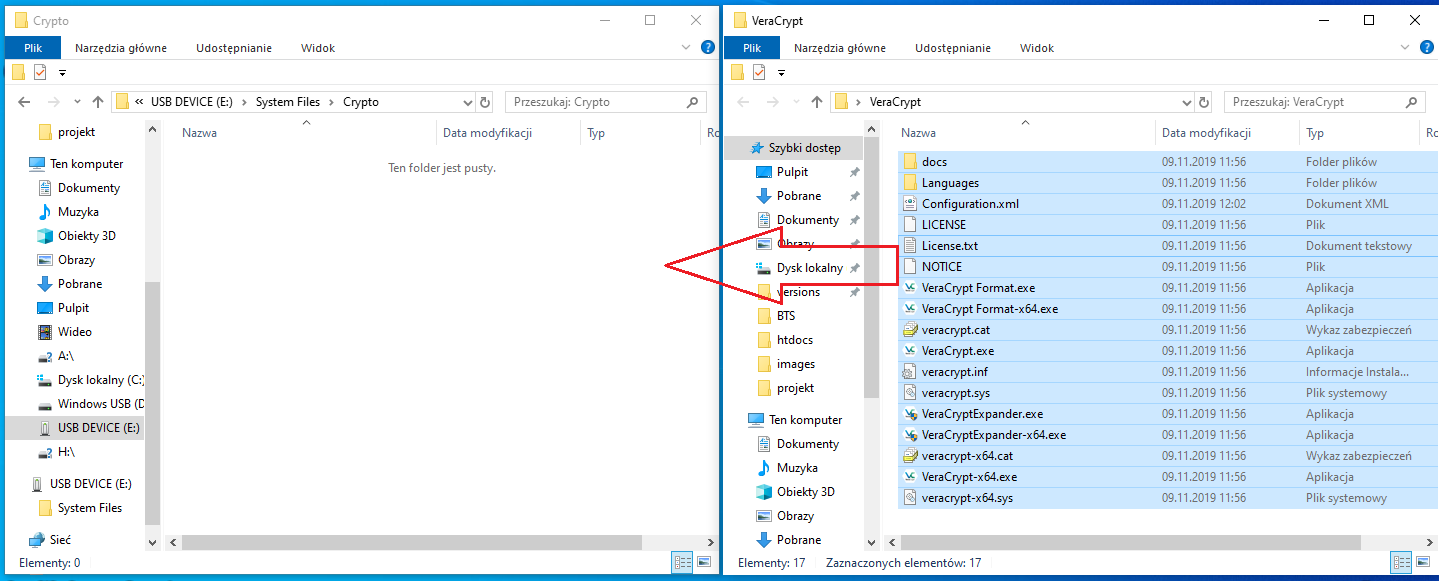Click the veracrypt.cat security catalog icon
Image resolution: width=1439 pixels, height=581 pixels.
(910, 330)
